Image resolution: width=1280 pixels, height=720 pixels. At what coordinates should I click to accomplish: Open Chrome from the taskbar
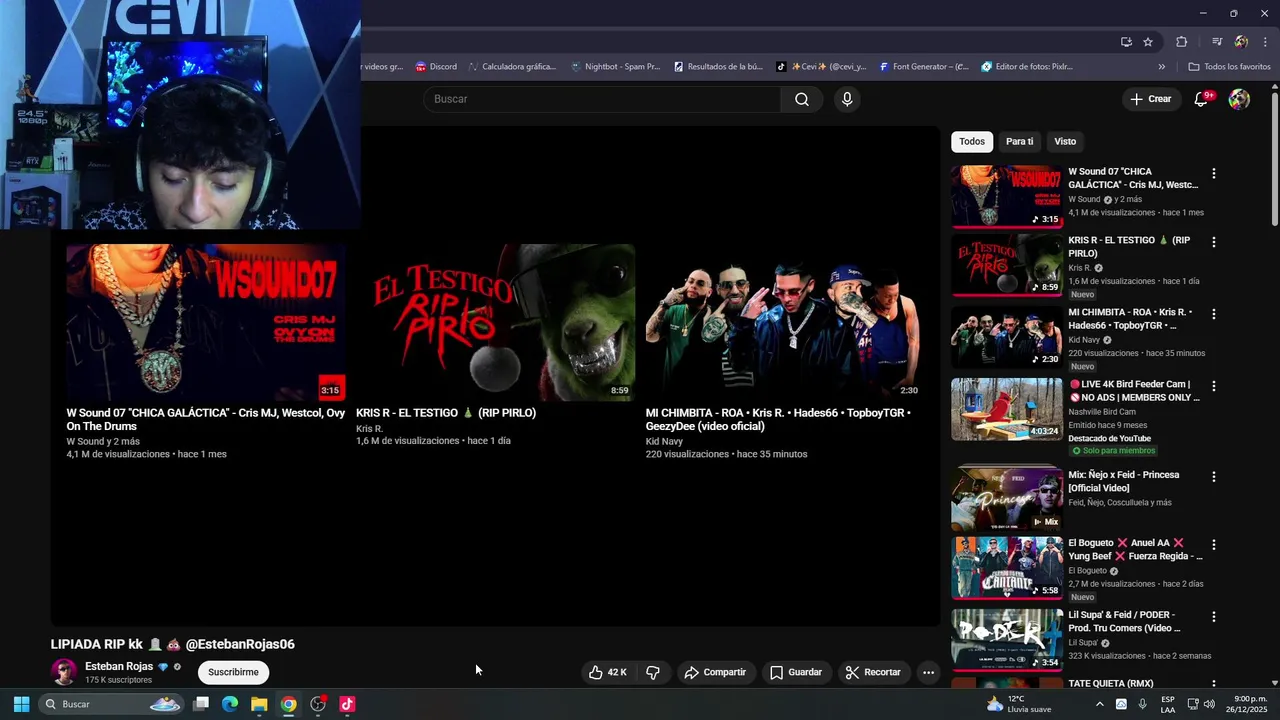[x=288, y=704]
